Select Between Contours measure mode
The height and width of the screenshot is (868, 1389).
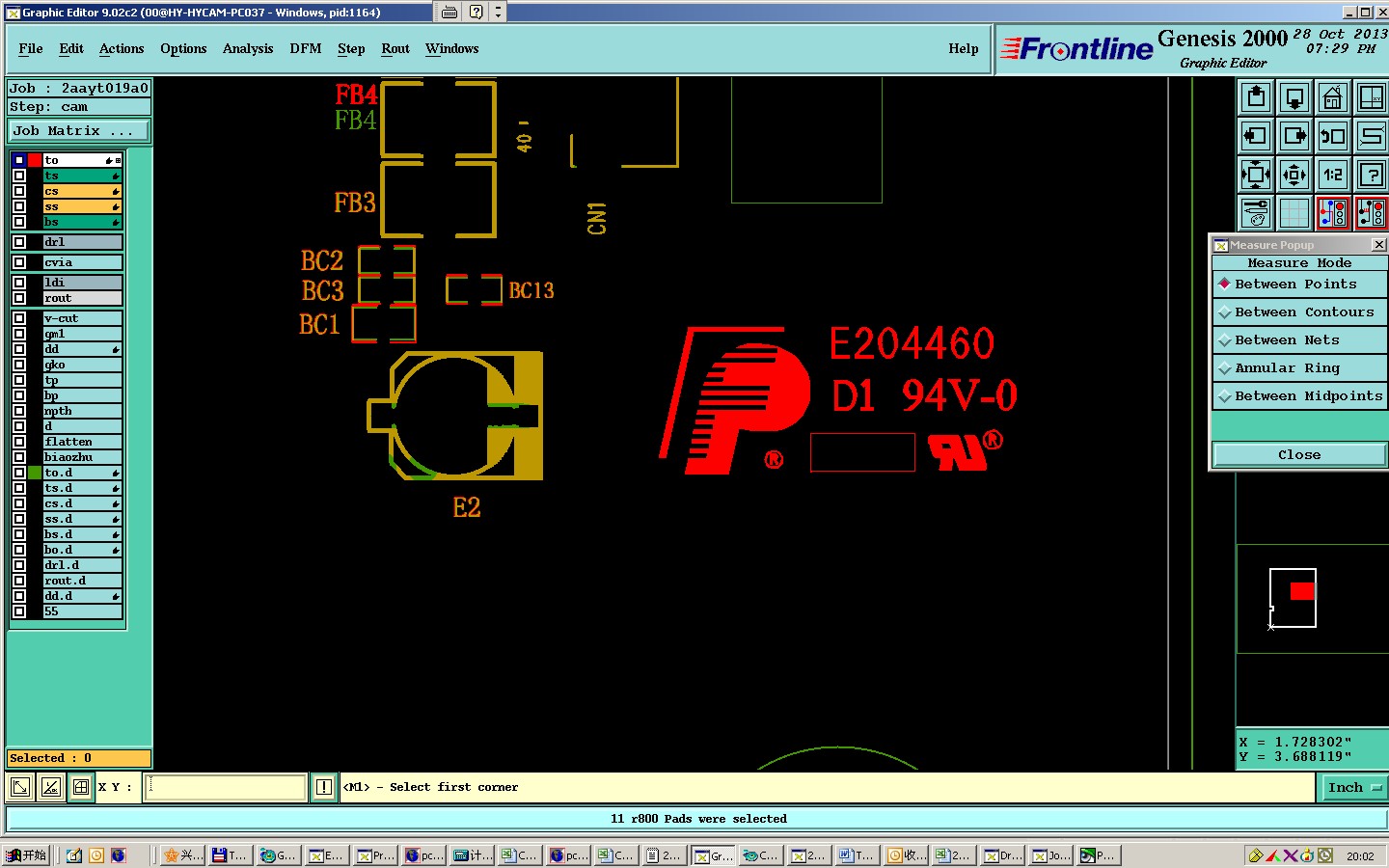pos(1299,312)
